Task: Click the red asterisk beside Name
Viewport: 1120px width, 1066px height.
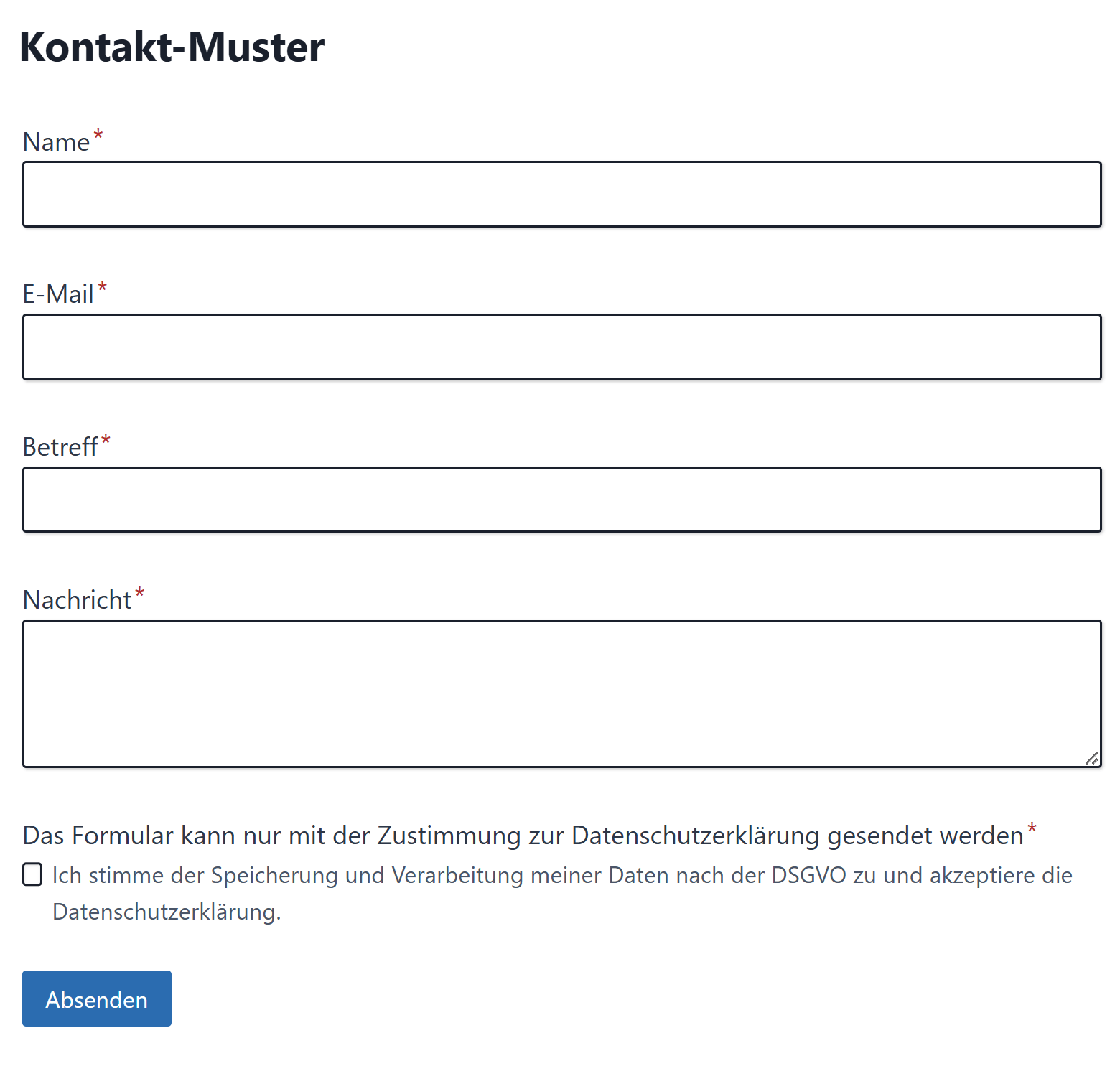Action: 98,136
